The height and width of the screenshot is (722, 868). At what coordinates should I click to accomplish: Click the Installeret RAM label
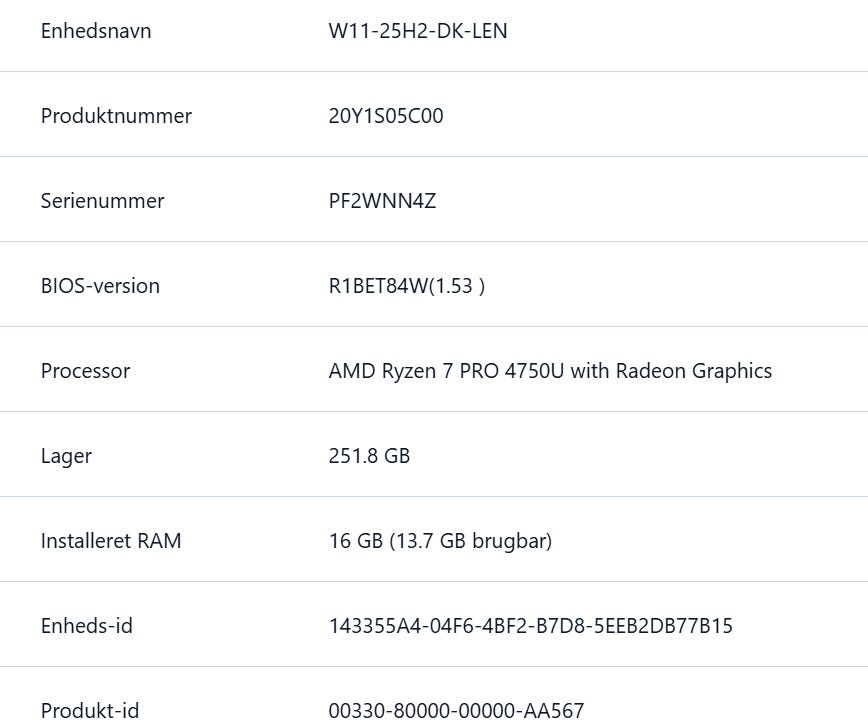tap(111, 541)
